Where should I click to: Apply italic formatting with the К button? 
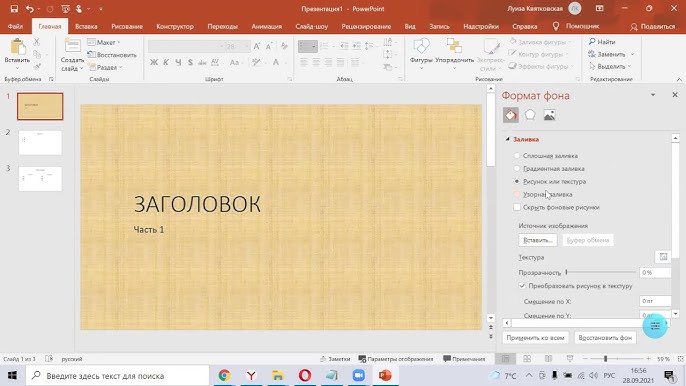point(166,63)
